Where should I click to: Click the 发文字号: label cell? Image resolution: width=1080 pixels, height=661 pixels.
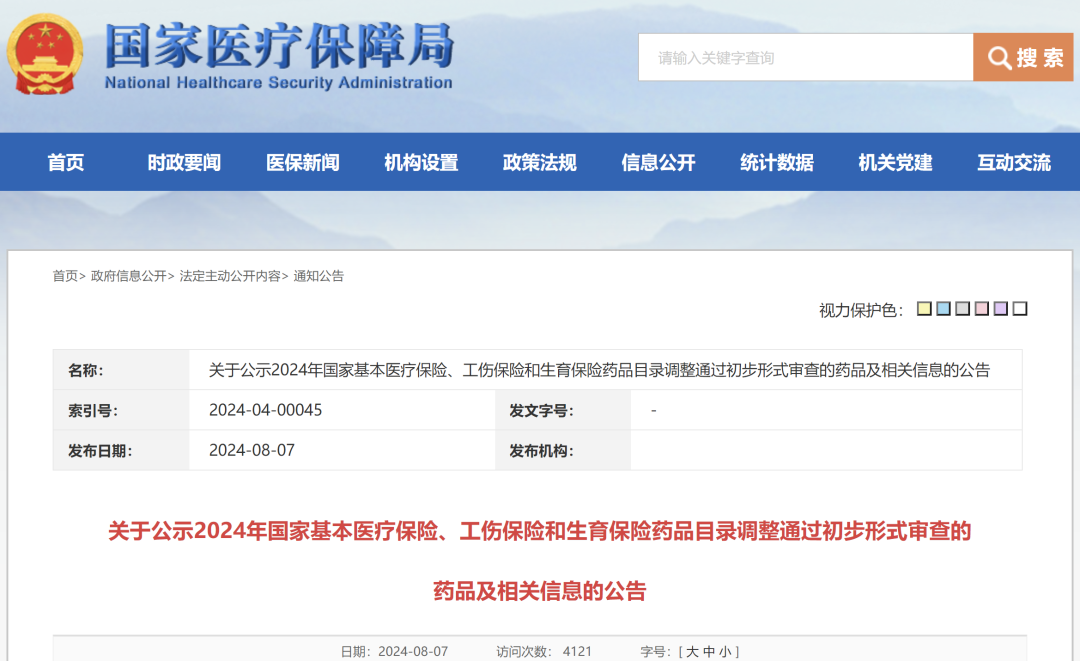tap(563, 410)
